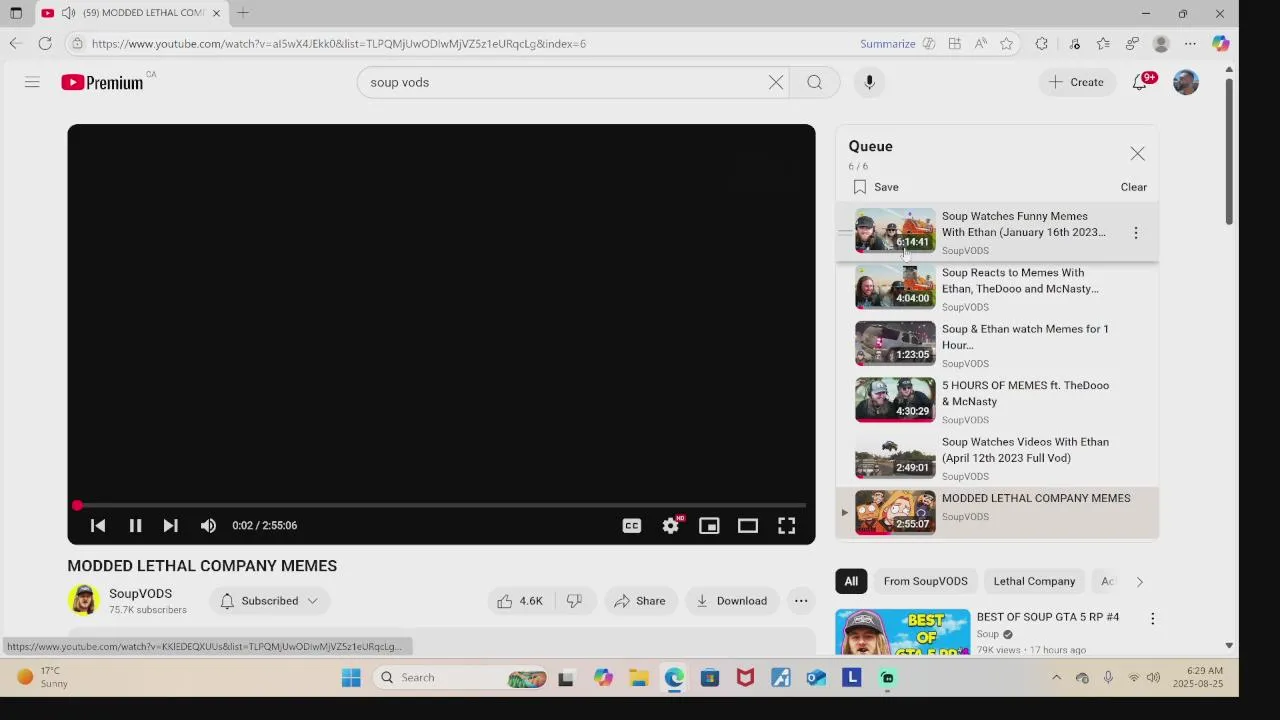
Task: Click the red video progress bar
Action: coord(441,505)
